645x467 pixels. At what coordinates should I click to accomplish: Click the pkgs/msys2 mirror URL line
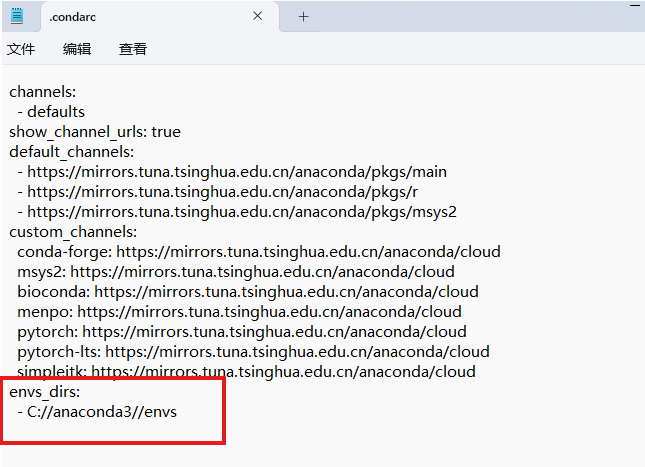pos(237,212)
